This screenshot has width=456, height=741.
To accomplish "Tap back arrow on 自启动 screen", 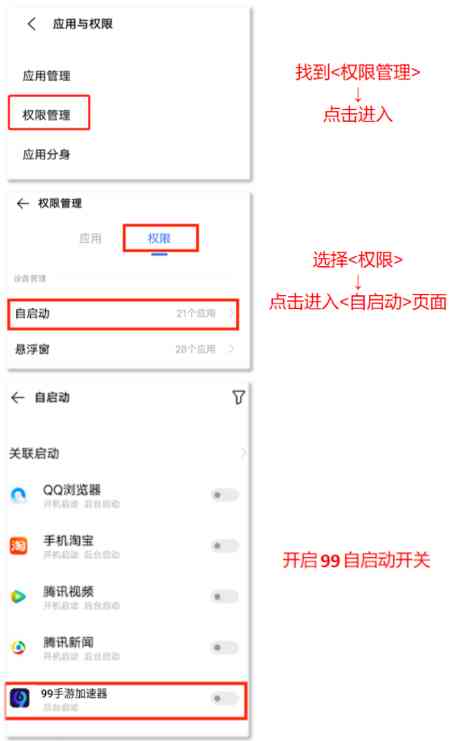I will [17, 398].
